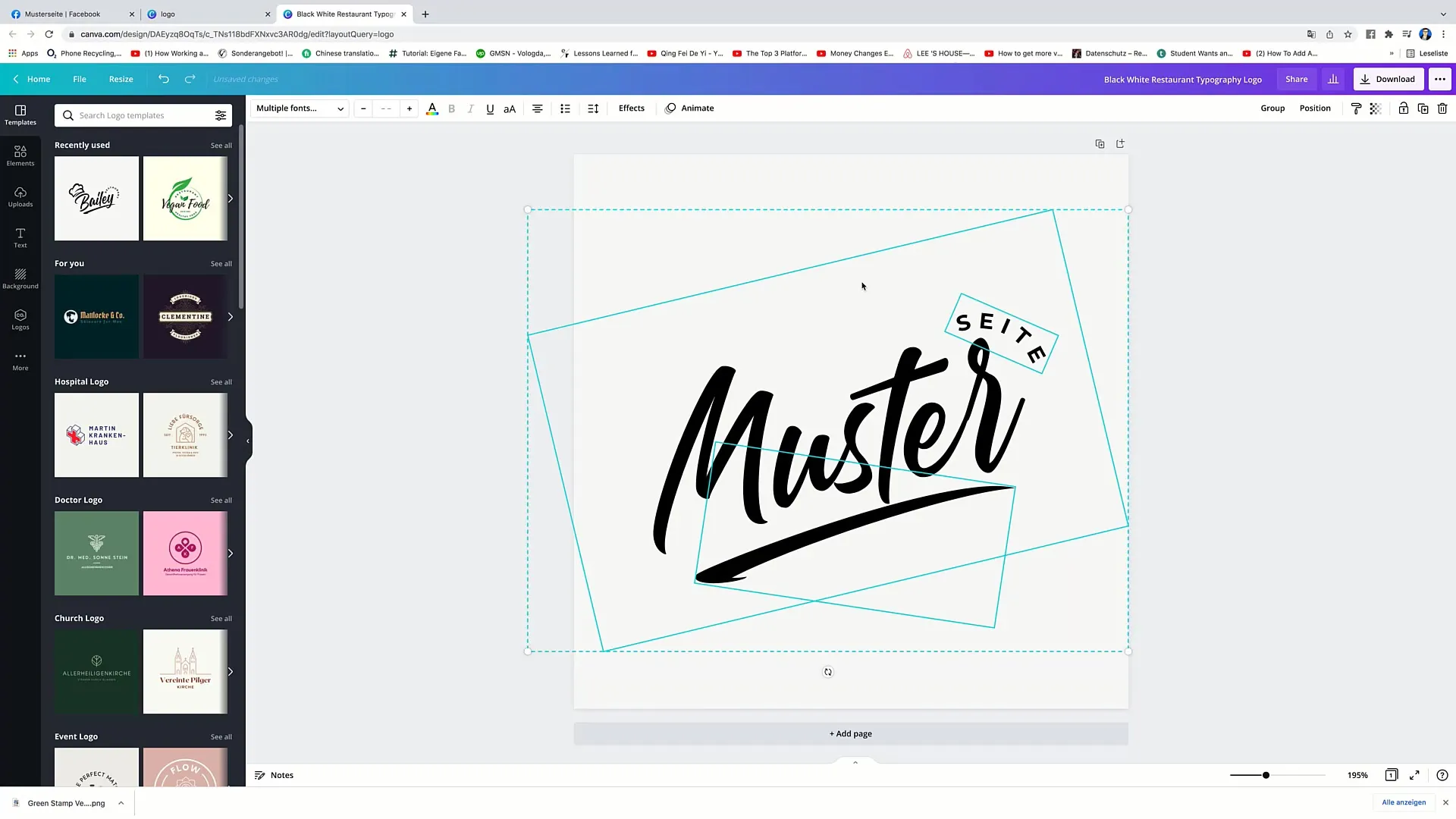The width and height of the screenshot is (1456, 819).
Task: Click the Effects button in toolbar
Action: tap(631, 108)
